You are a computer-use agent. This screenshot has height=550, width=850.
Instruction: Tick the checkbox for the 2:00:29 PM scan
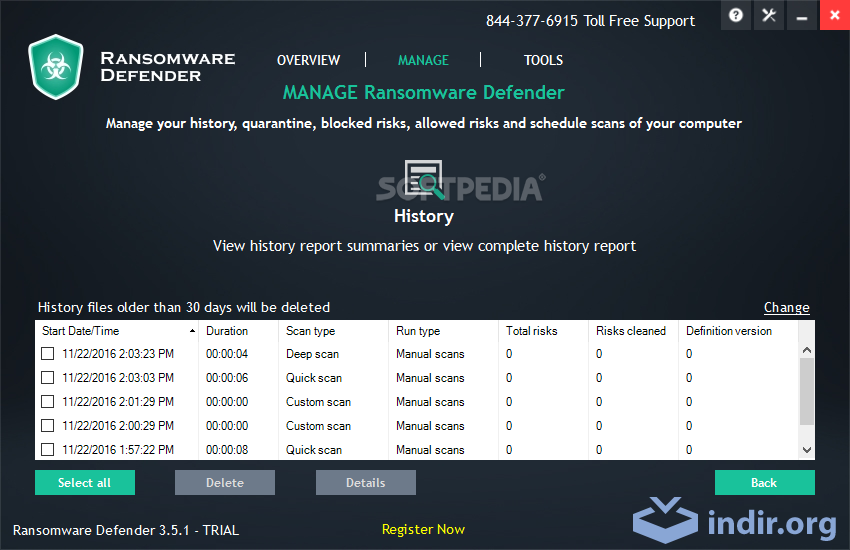48,425
